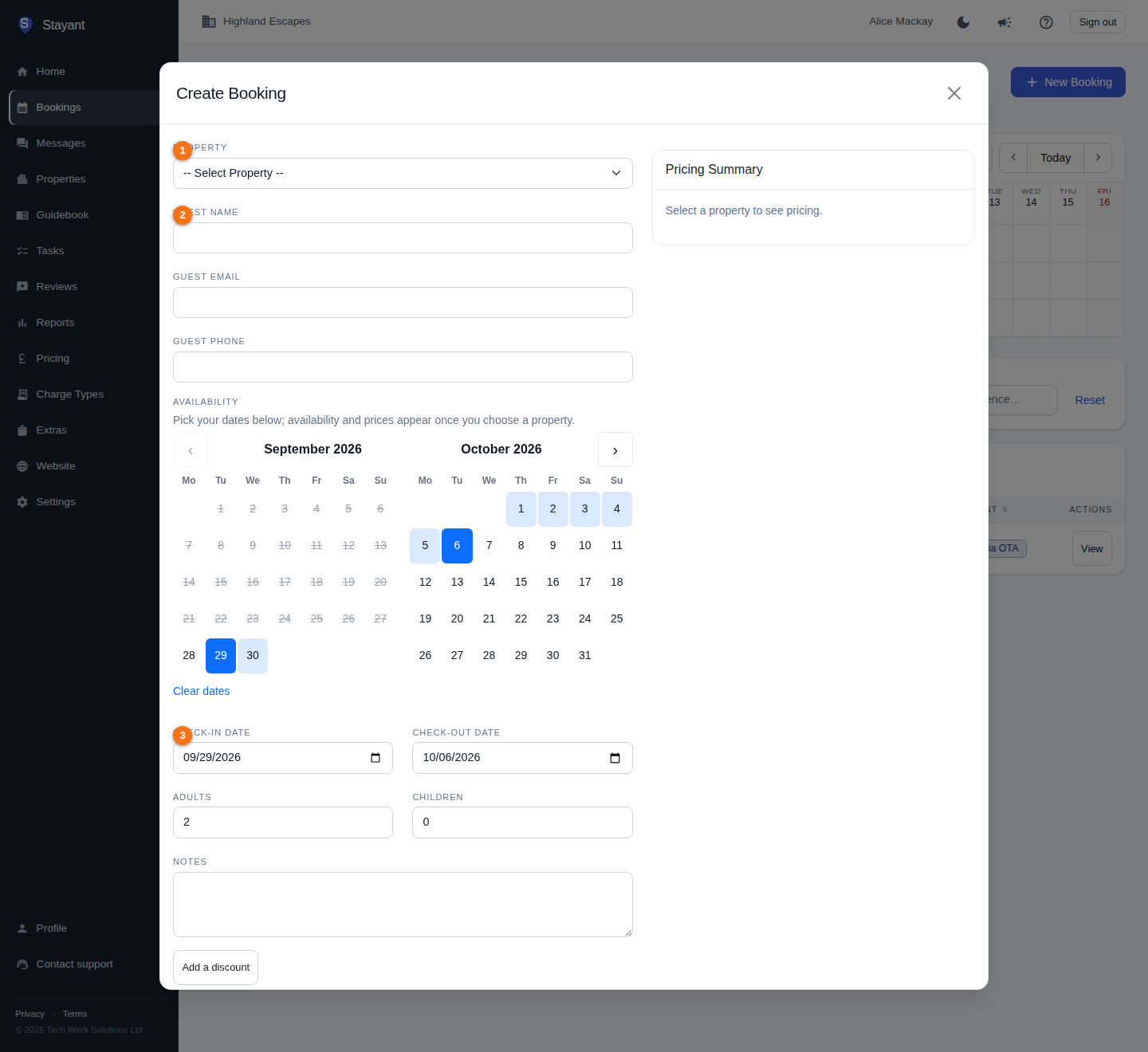Click the Alice Mackay user name
Viewport: 1148px width, 1052px height.
[901, 22]
